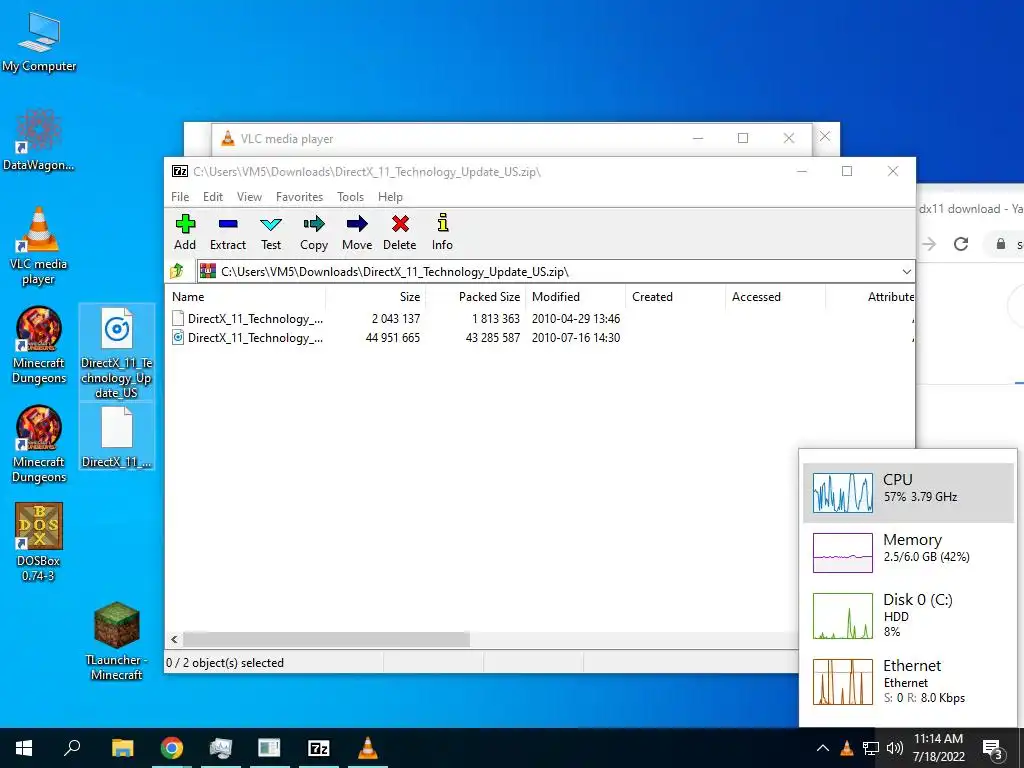Screen dimensions: 1024x768
Task: Click the Test toolbar icon
Action: coord(271,232)
